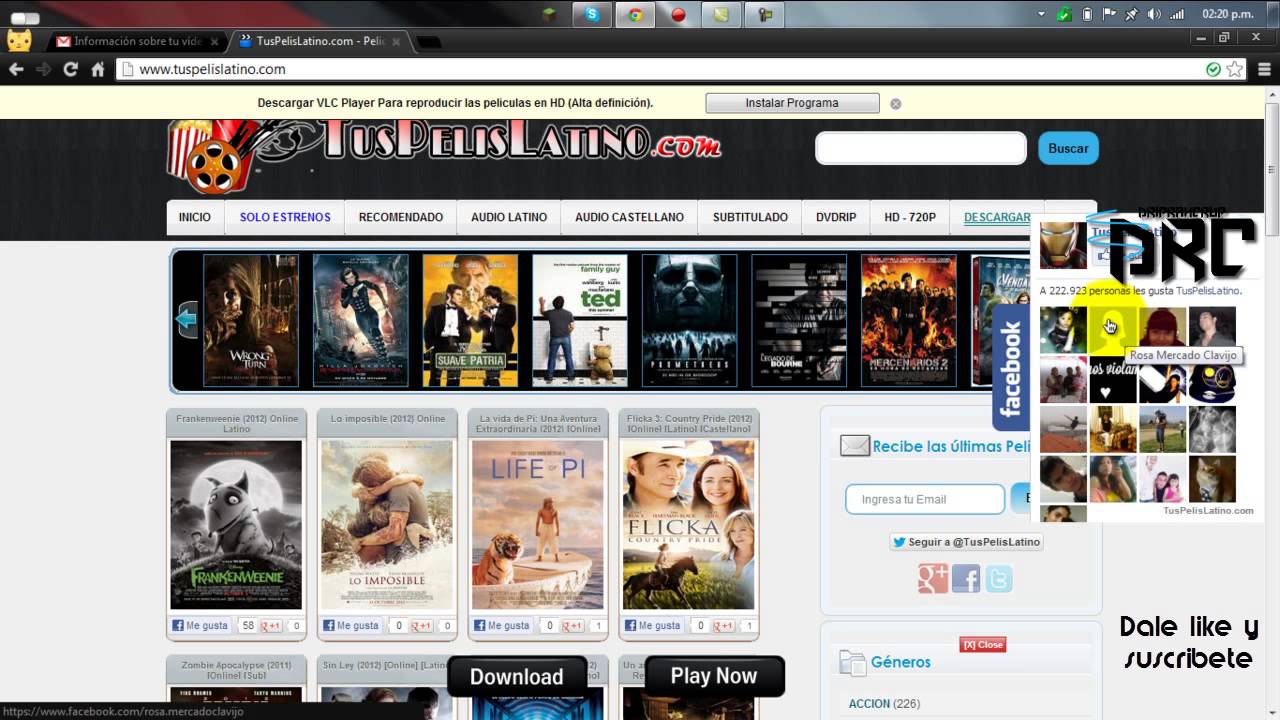Viewport: 1280px width, 720px height.
Task: Open the Chrome menu hamburger icon
Action: pos(1262,69)
